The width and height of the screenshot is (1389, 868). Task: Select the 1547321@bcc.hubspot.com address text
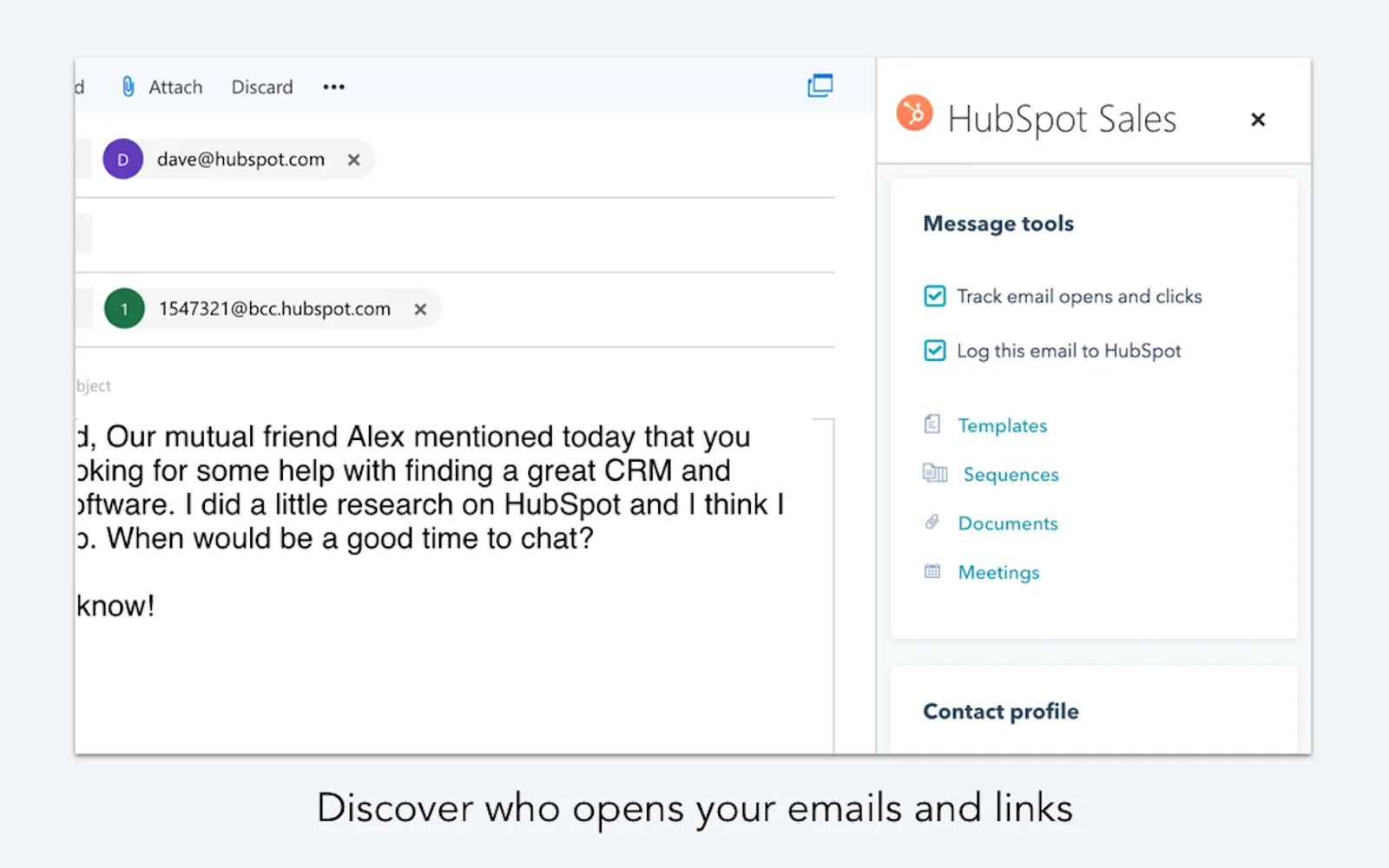pyautogui.click(x=274, y=309)
